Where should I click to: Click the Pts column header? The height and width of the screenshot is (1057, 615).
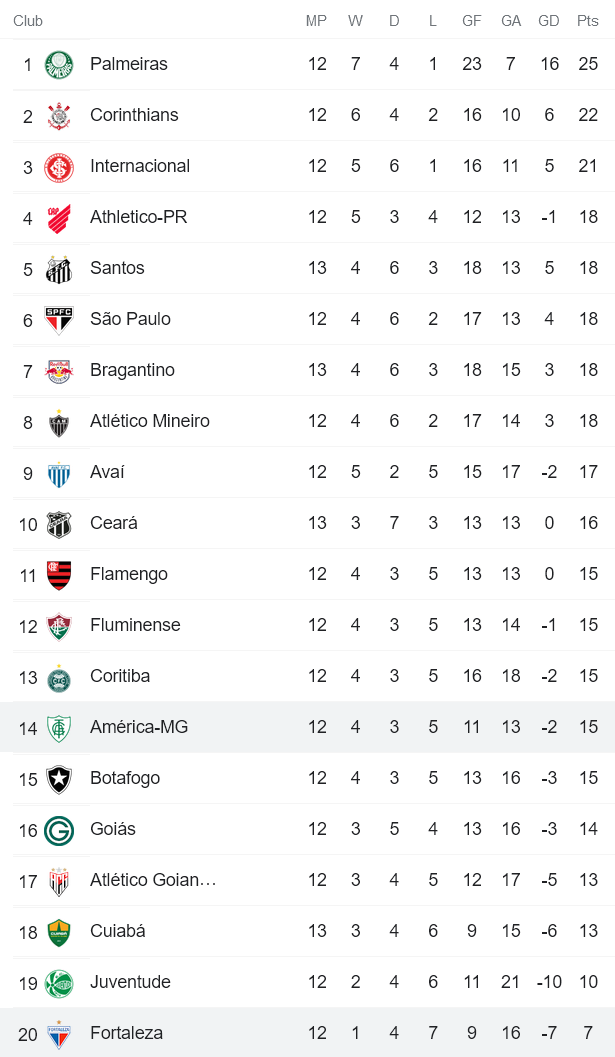[587, 21]
